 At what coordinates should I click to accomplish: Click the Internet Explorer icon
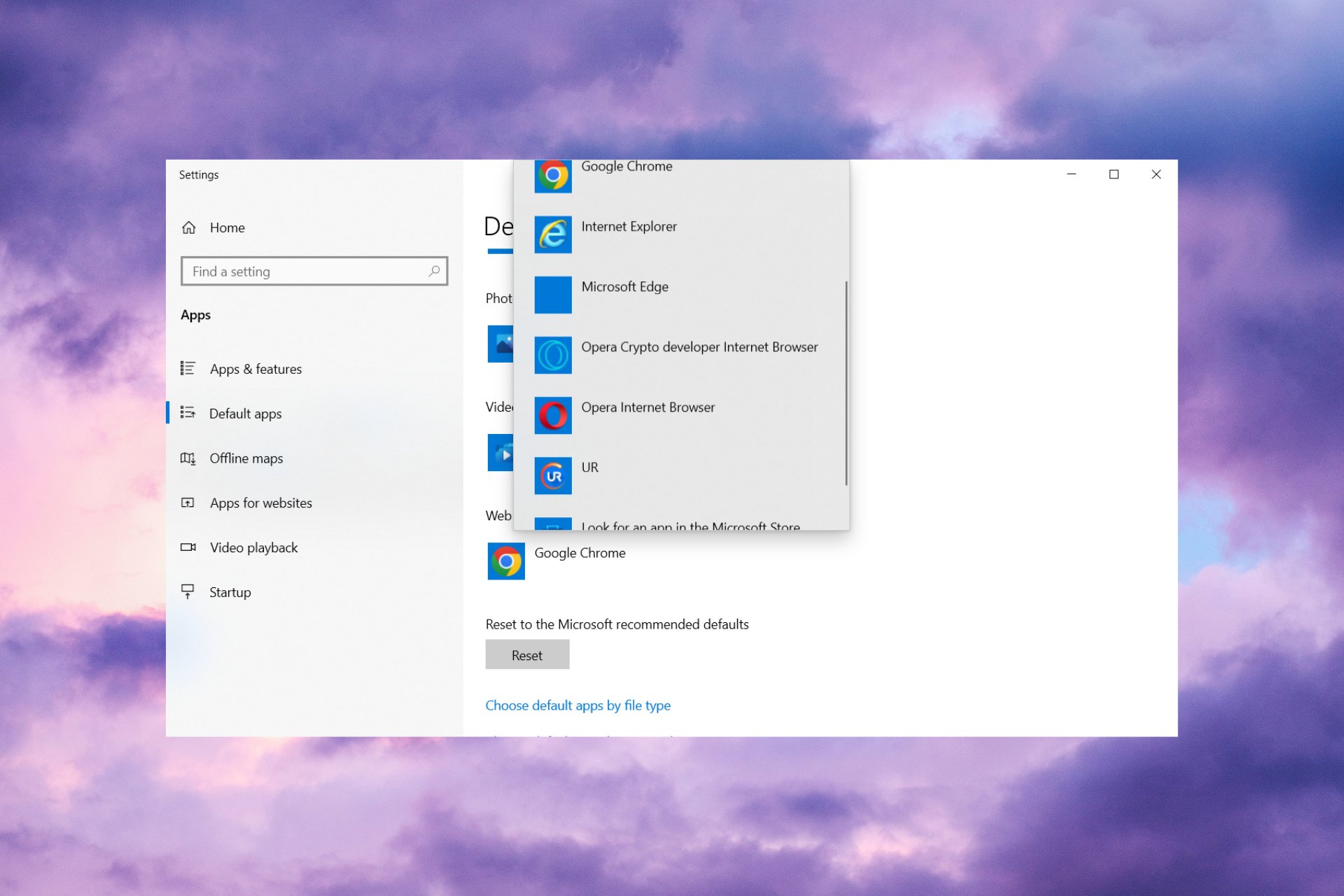(553, 234)
